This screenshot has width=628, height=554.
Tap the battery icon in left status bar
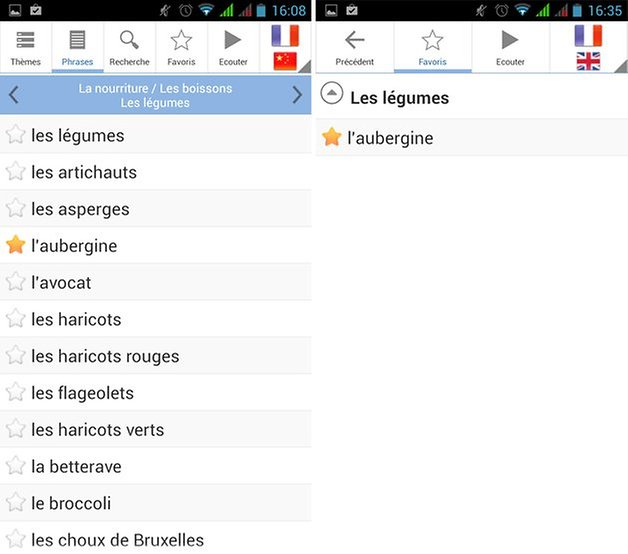[261, 10]
